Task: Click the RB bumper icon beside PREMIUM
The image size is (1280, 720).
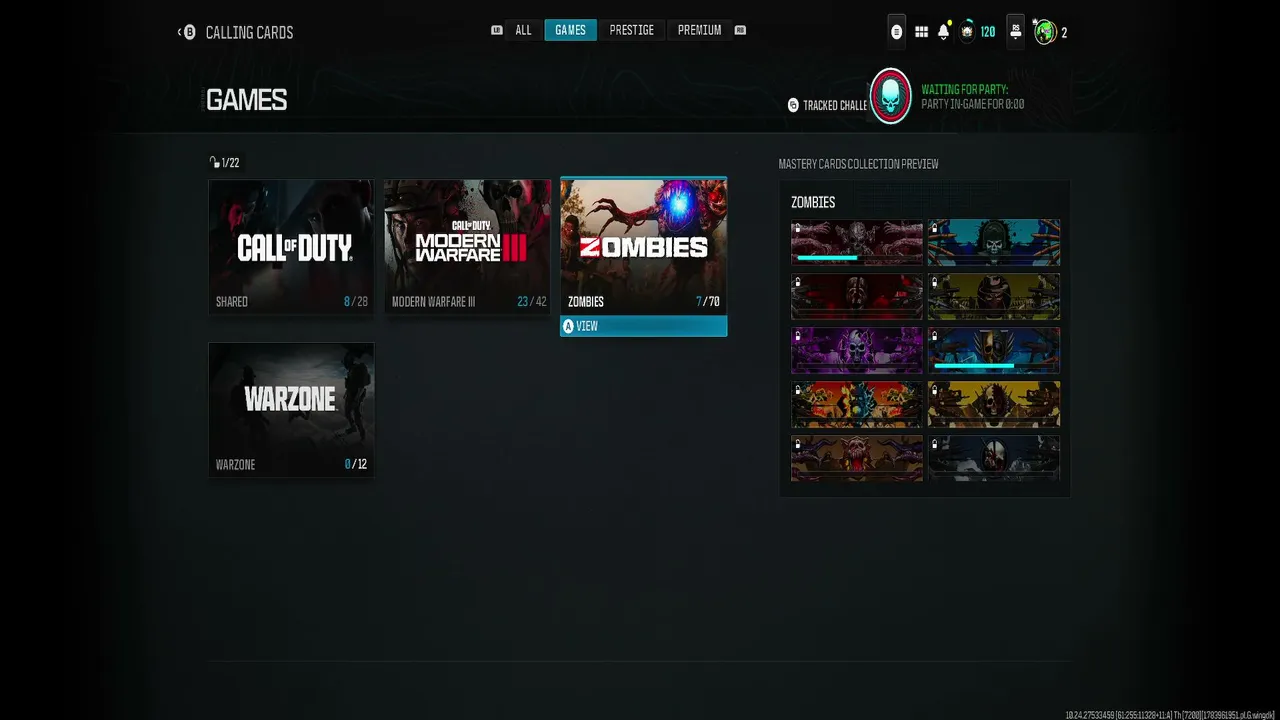Action: (x=740, y=30)
